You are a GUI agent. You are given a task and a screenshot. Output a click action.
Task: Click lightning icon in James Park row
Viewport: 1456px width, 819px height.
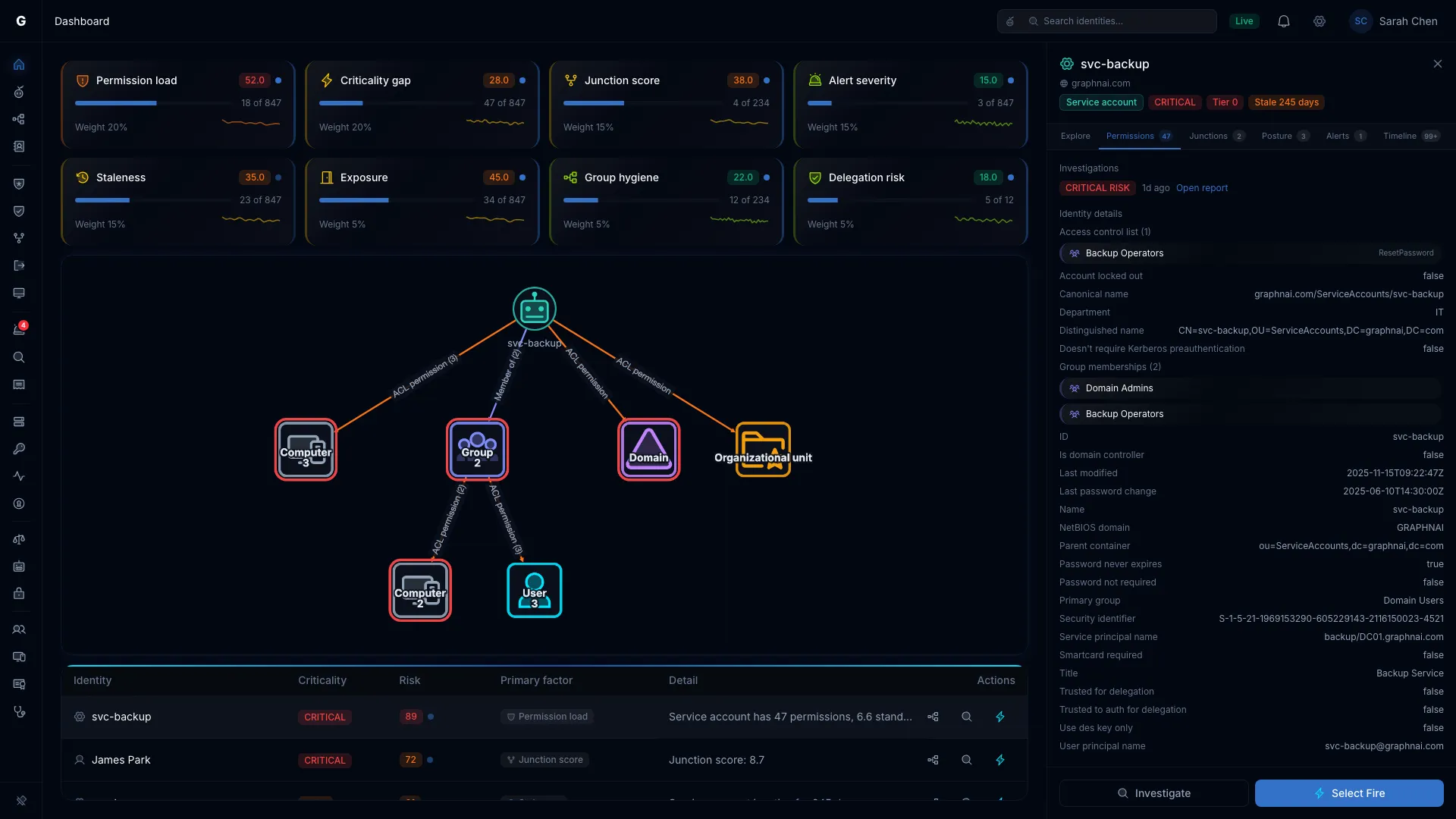pyautogui.click(x=1000, y=760)
